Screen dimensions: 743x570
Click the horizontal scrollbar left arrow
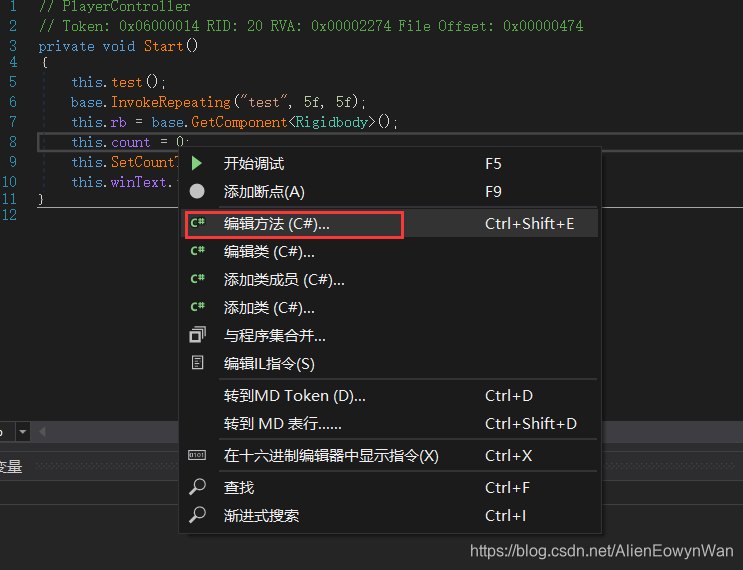(x=42, y=431)
